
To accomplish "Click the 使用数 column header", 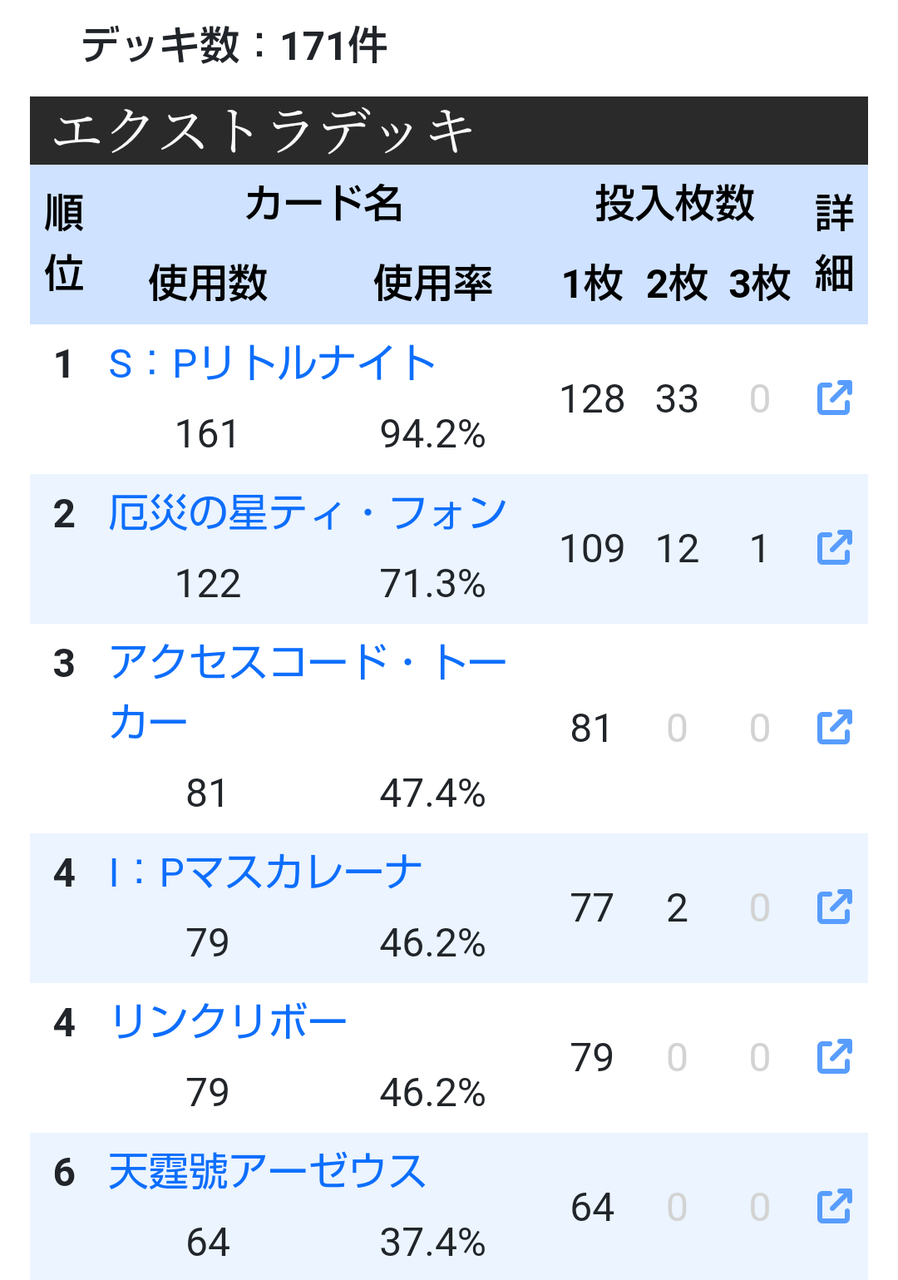I will (208, 284).
